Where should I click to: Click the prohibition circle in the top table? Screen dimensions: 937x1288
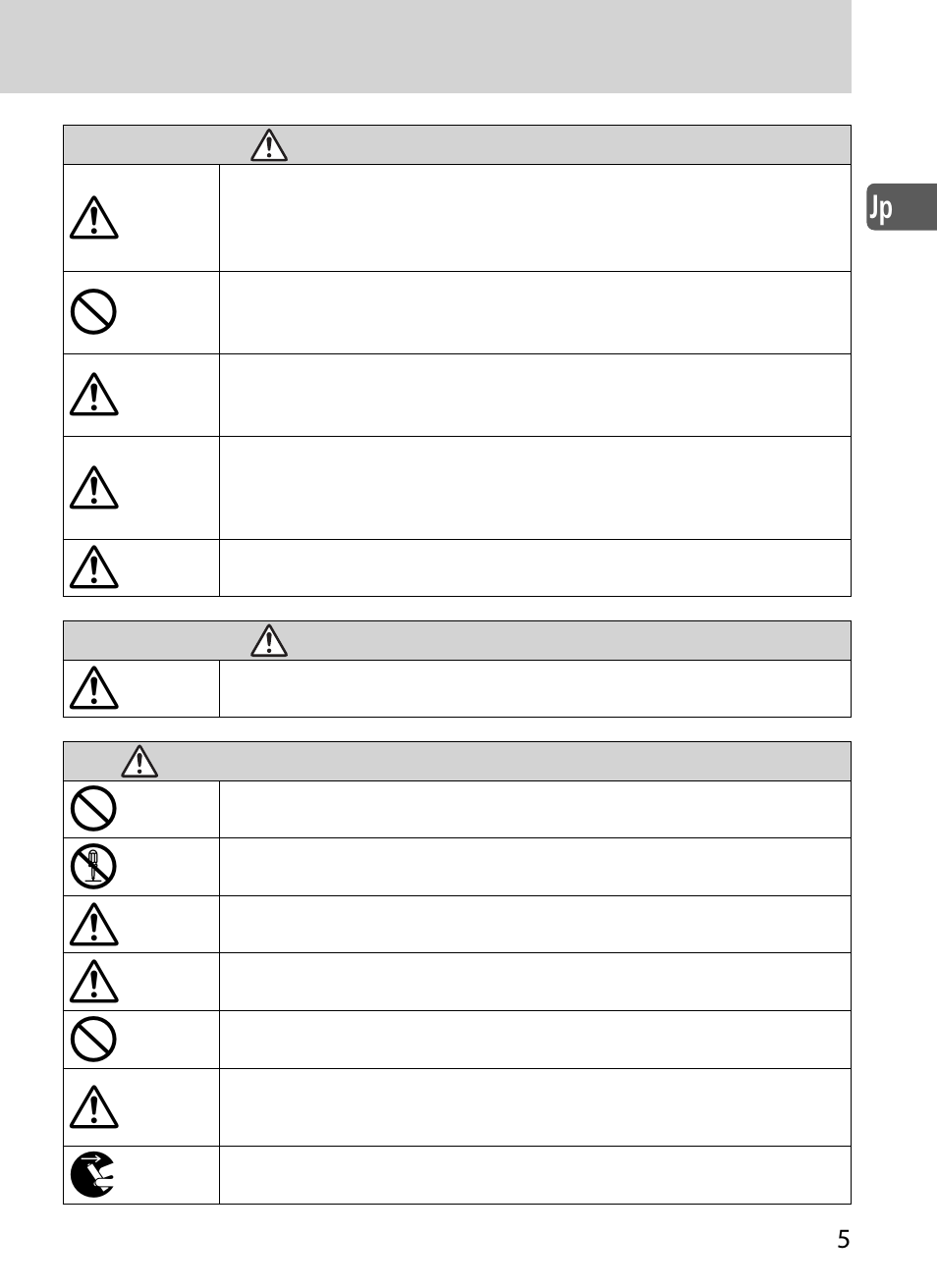pos(94,312)
